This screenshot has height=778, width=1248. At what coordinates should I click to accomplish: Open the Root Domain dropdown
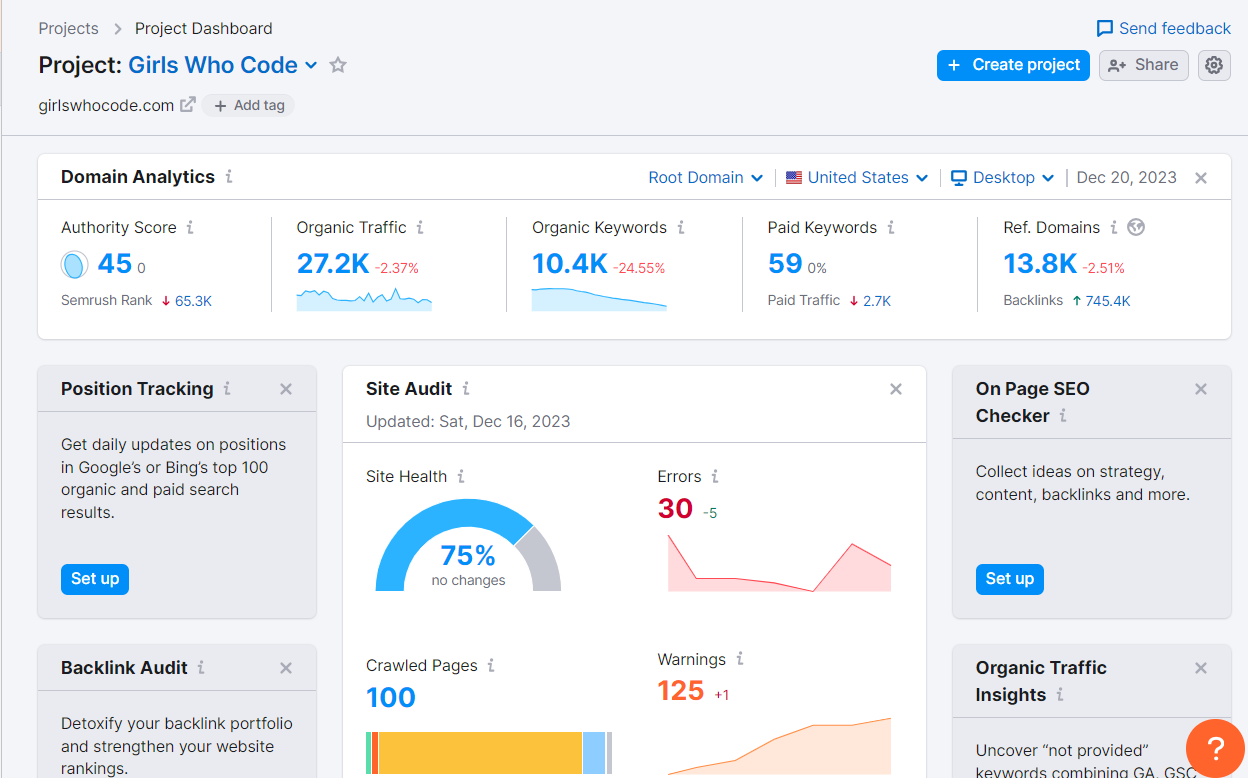click(x=705, y=177)
